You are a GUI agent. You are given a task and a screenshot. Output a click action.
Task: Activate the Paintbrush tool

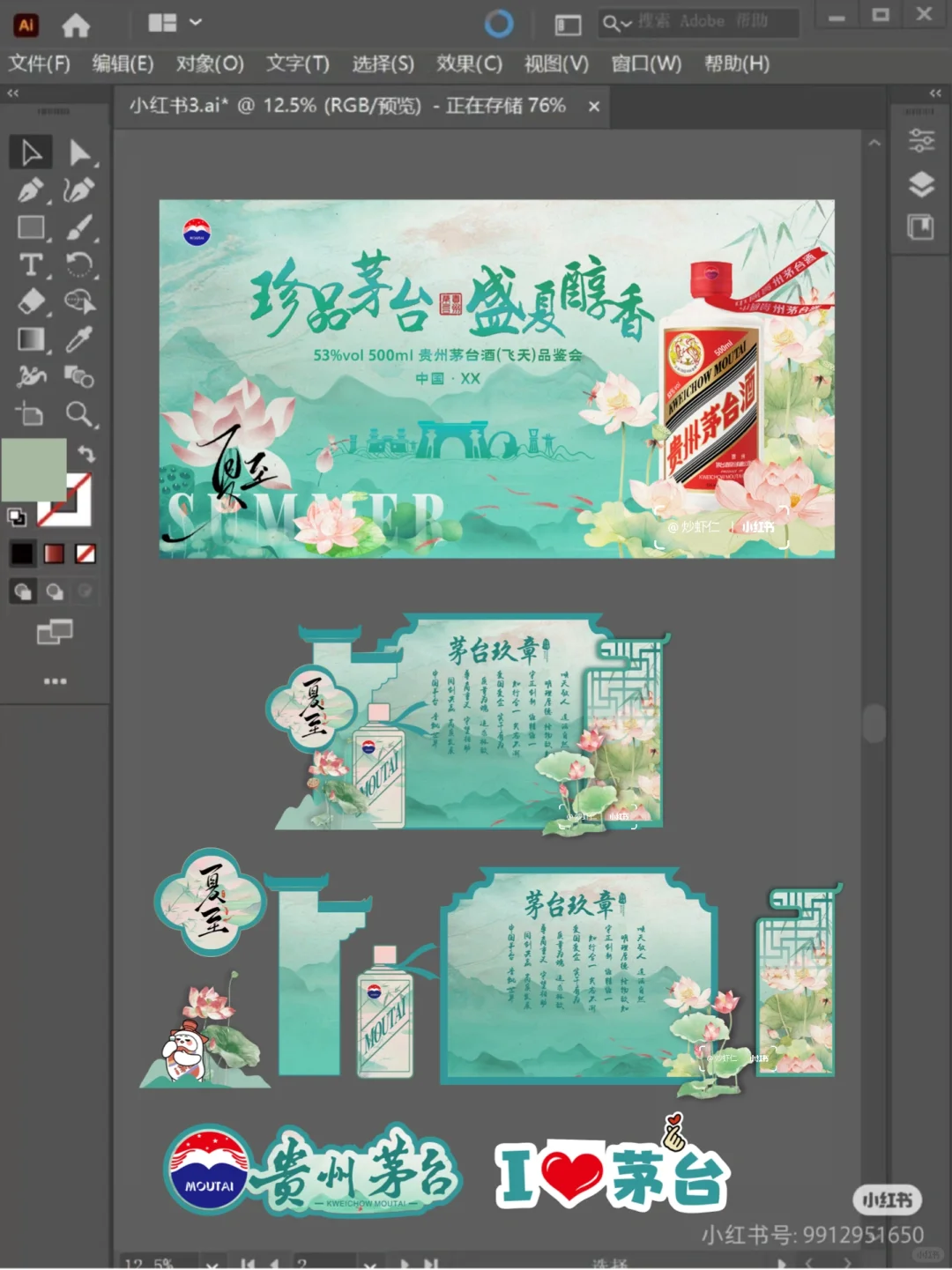[x=80, y=227]
